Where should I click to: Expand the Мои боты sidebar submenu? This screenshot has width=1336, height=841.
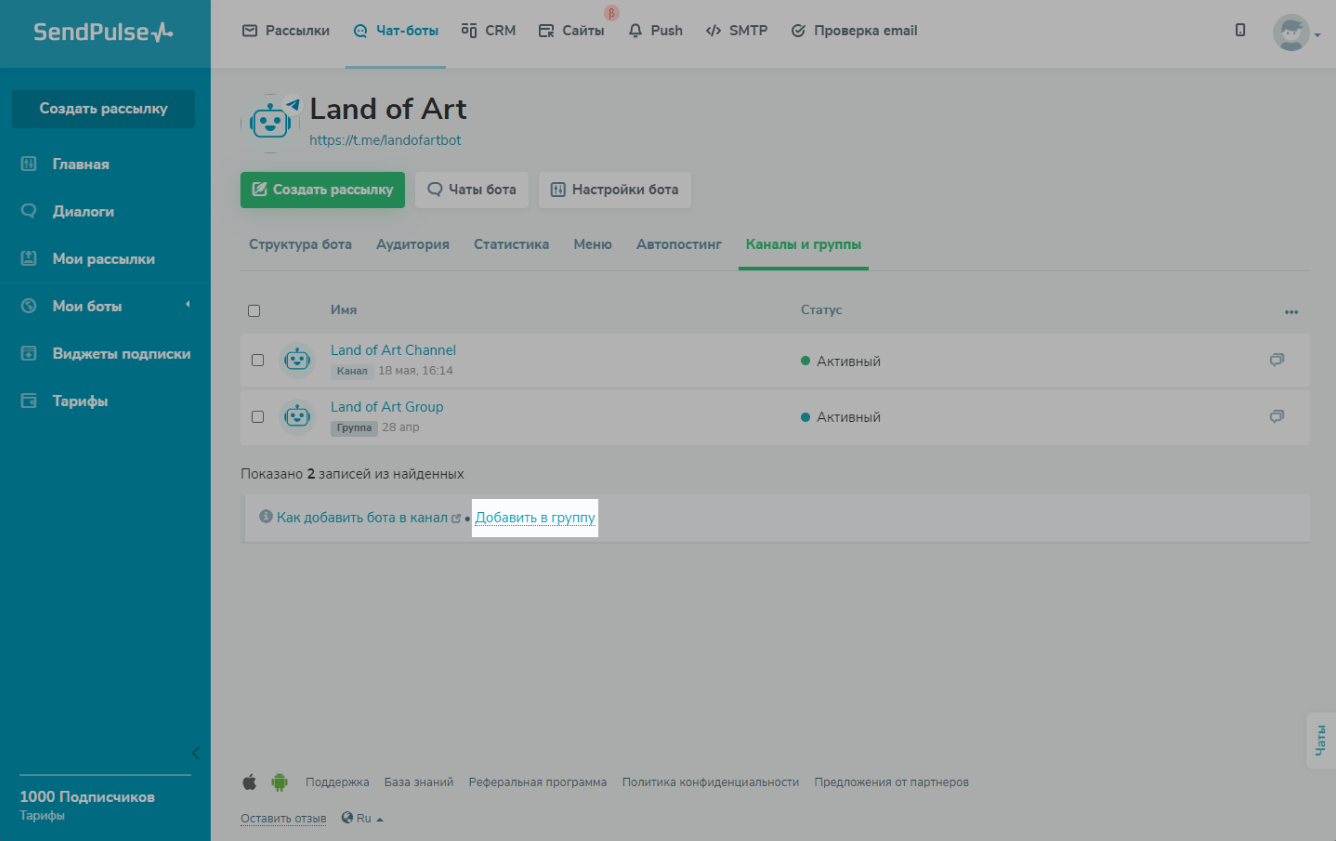[x=187, y=305]
